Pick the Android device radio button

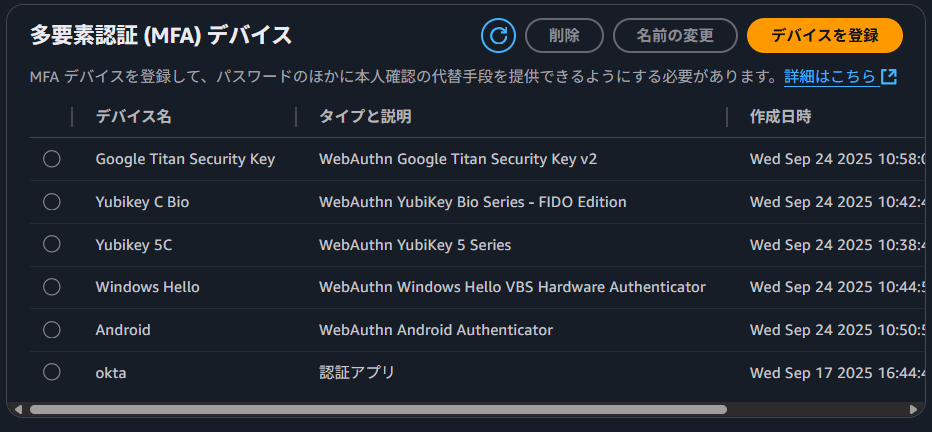click(52, 330)
